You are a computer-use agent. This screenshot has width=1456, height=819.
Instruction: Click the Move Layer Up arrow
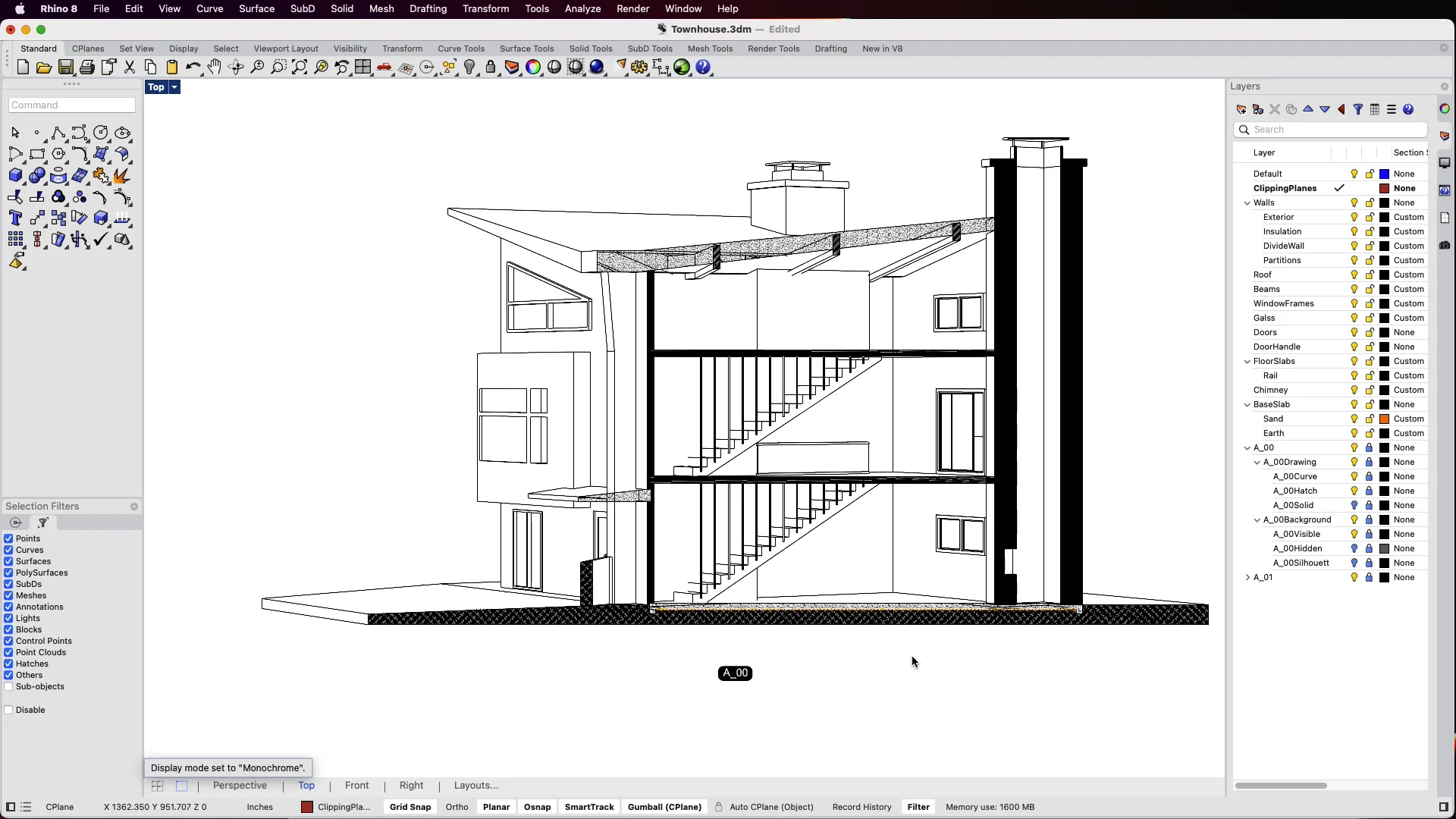click(1308, 109)
